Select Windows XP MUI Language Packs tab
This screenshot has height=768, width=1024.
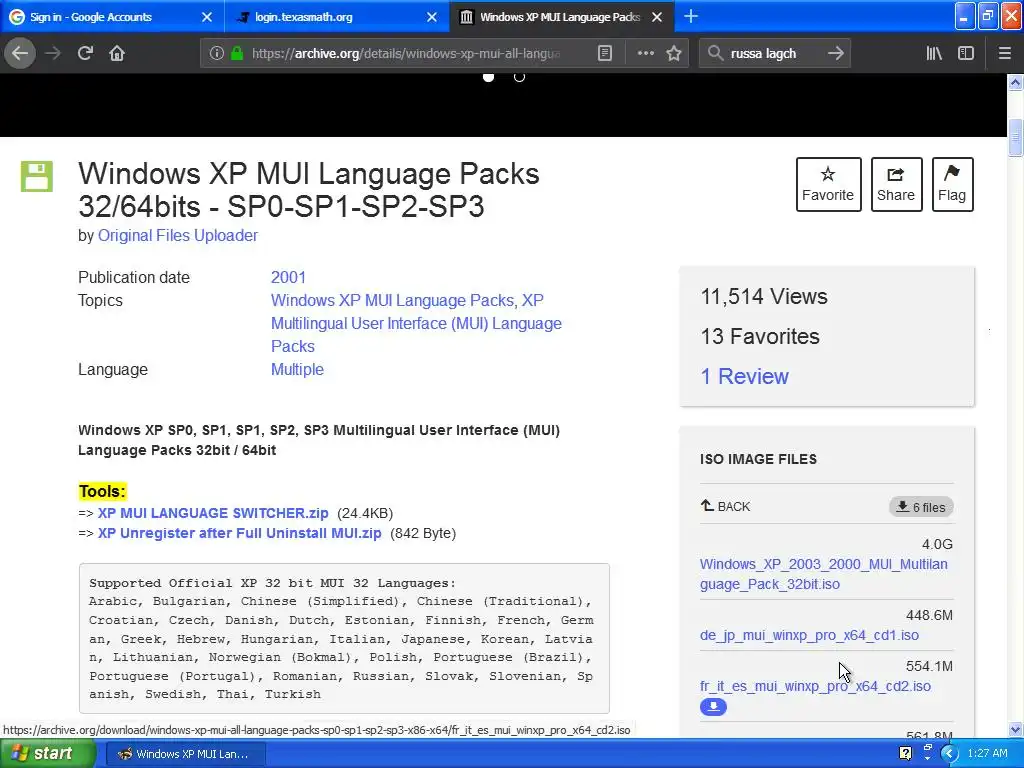click(560, 17)
